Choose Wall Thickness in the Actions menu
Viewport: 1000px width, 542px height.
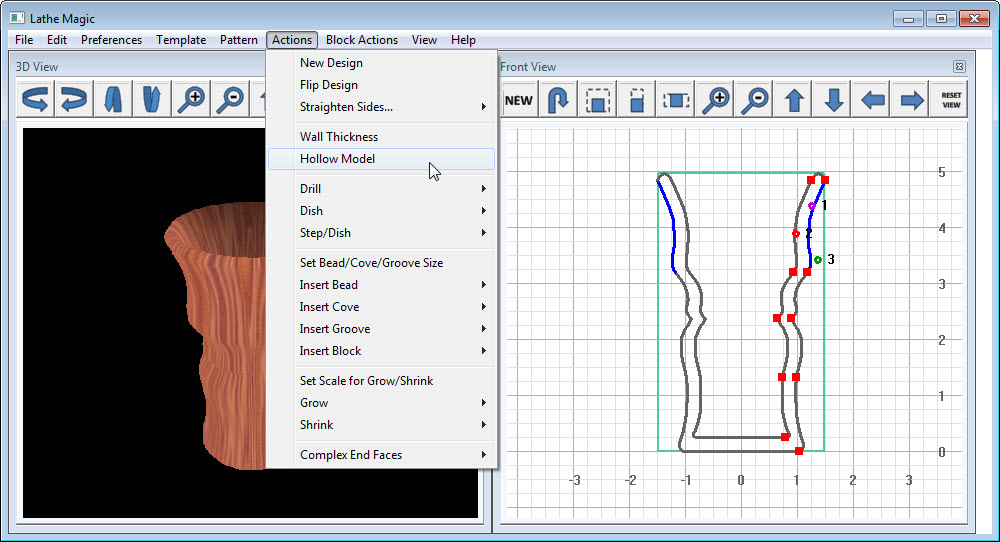point(339,137)
